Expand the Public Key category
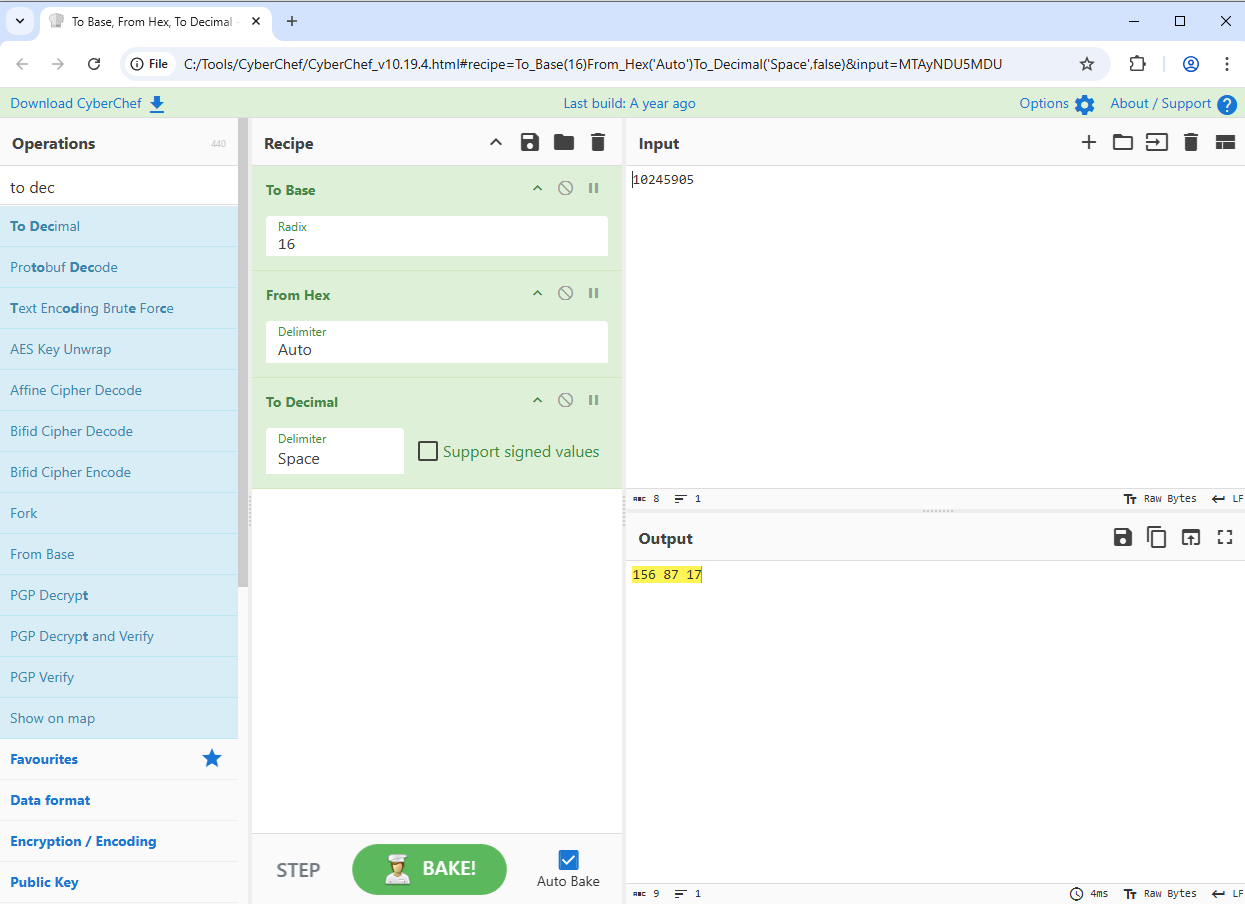1245x904 pixels. pos(119,882)
